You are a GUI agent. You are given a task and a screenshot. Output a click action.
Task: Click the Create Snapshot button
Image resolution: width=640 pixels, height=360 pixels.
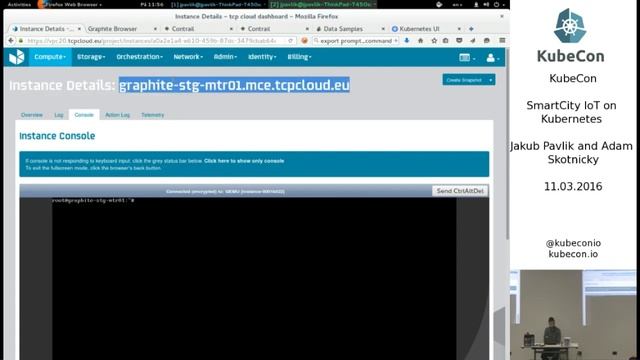click(464, 80)
